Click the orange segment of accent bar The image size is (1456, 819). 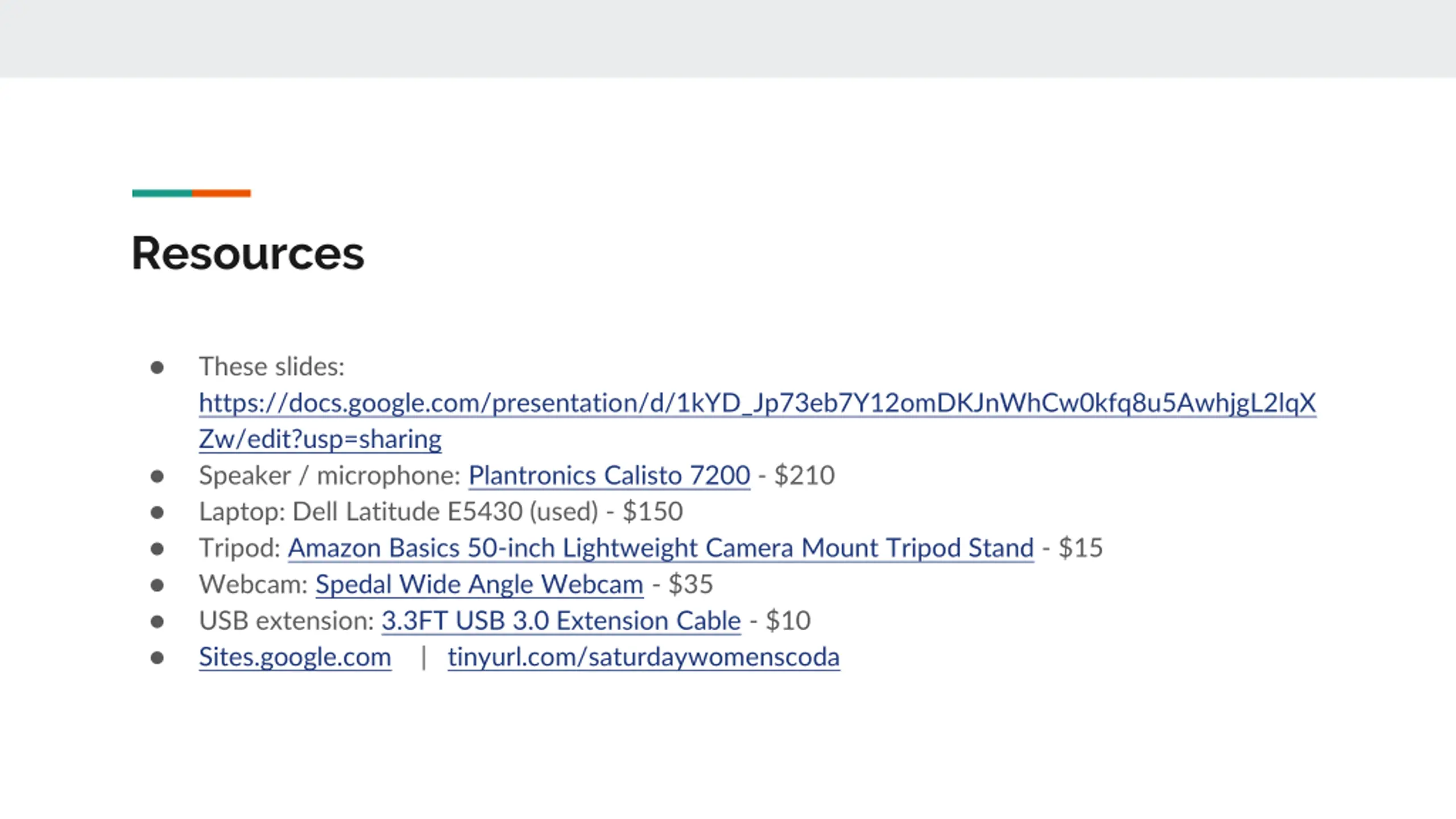coord(221,193)
